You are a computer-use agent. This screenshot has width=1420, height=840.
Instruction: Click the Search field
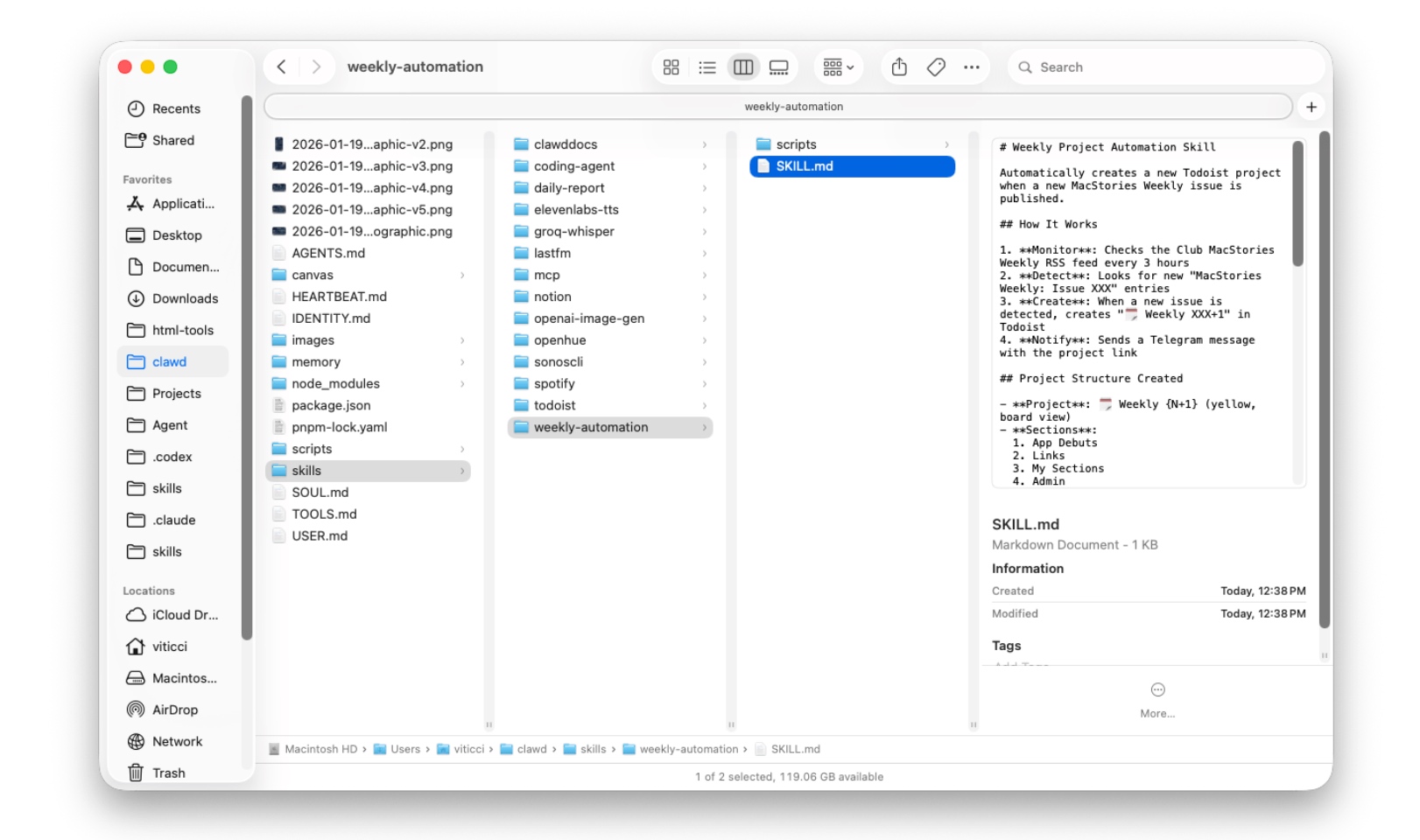coord(1166,67)
